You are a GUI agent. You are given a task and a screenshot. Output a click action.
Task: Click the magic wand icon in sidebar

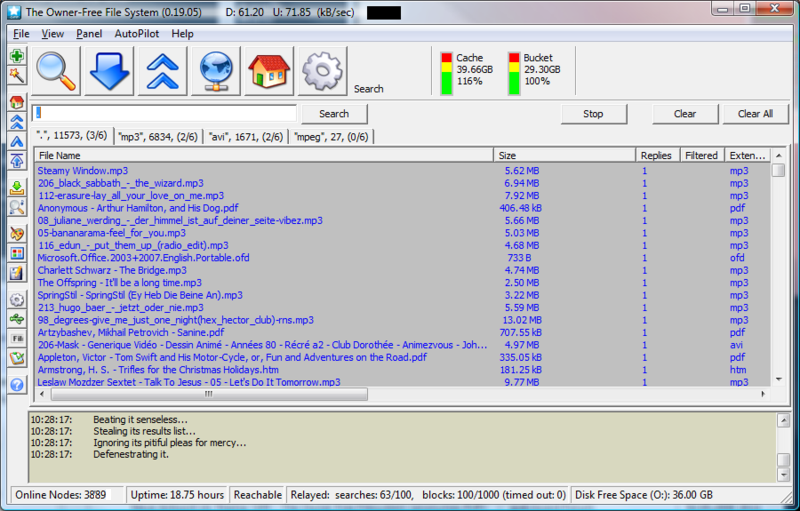point(17,74)
